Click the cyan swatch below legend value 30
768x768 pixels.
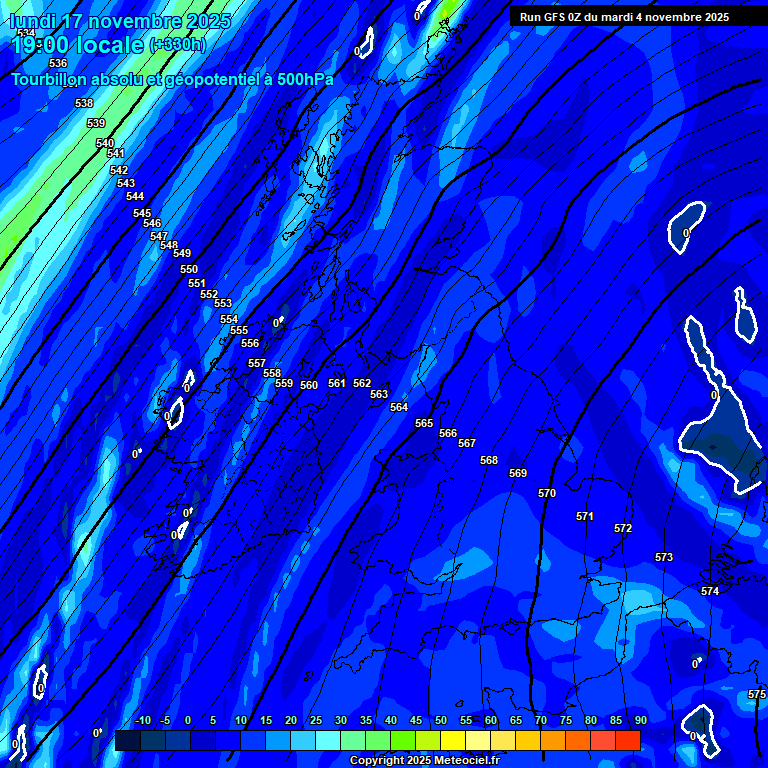pyautogui.click(x=328, y=741)
